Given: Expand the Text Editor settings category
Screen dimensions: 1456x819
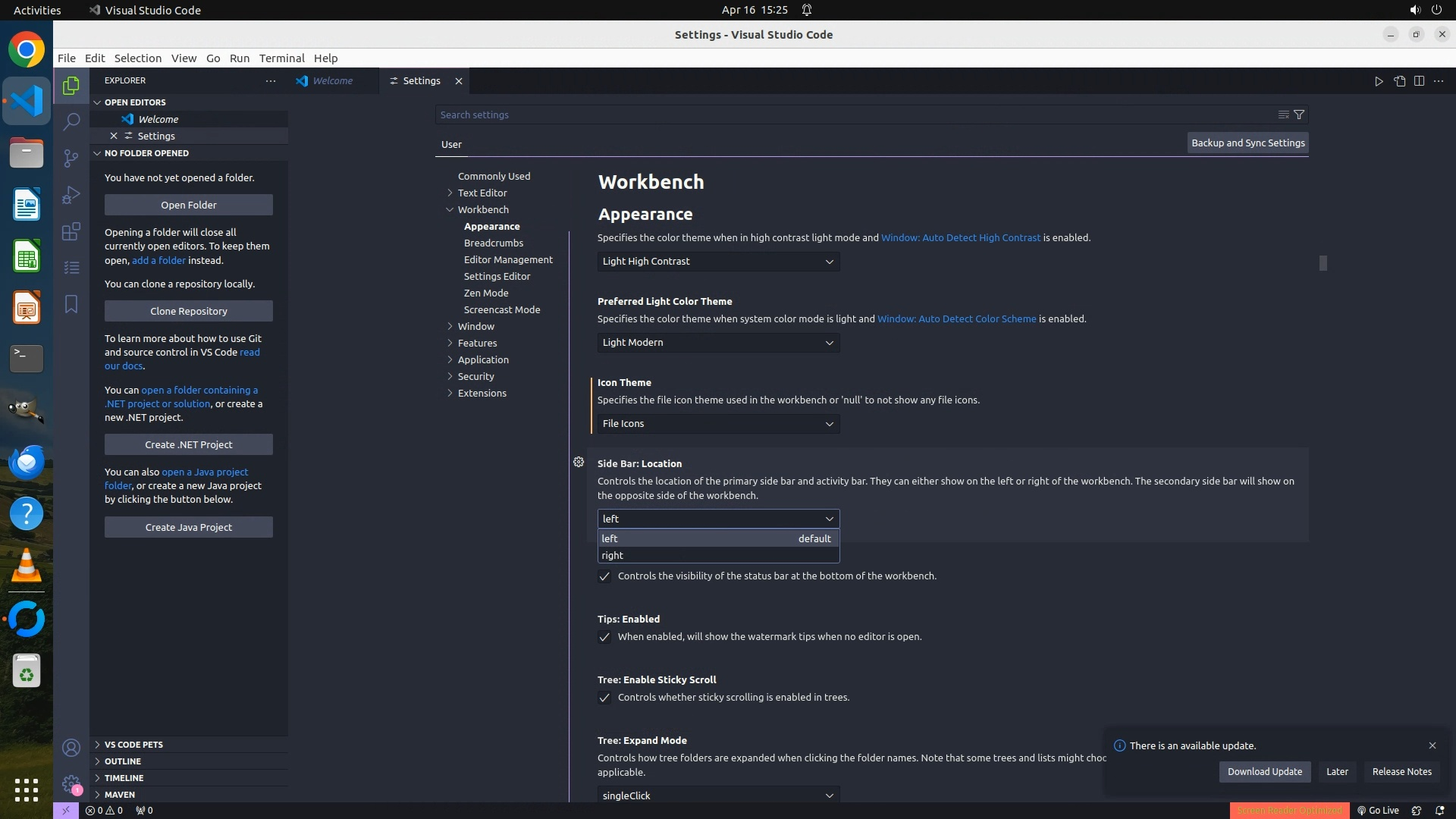Looking at the screenshot, I should (482, 193).
